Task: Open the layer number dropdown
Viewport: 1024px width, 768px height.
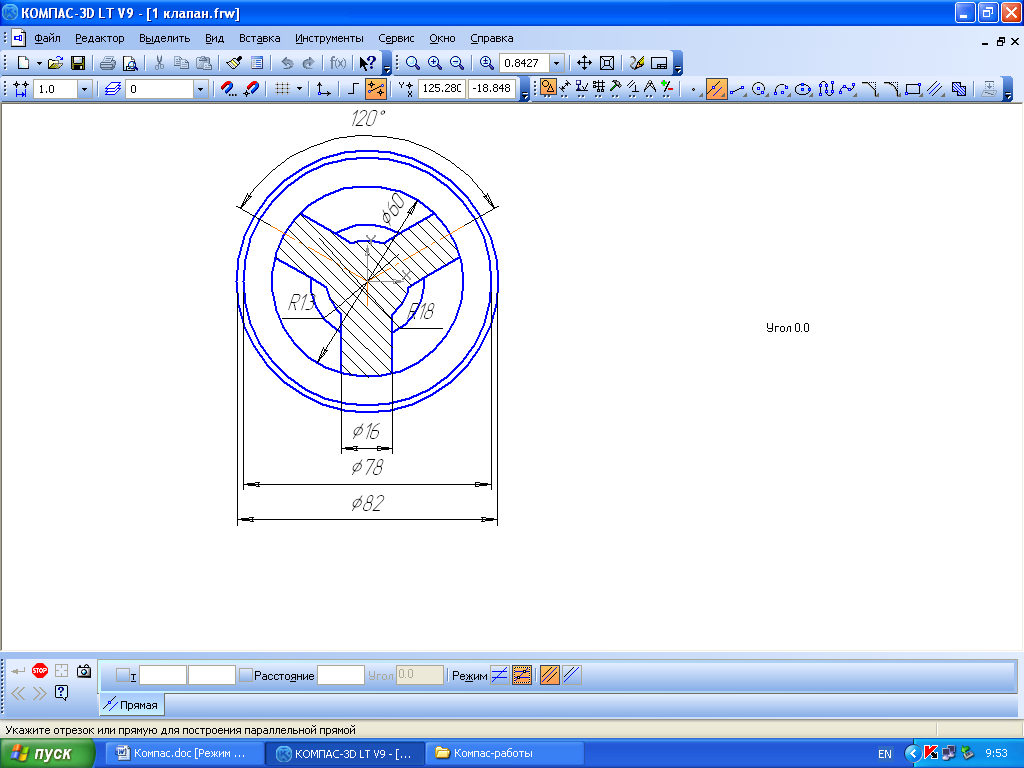Action: pyautogui.click(x=200, y=89)
